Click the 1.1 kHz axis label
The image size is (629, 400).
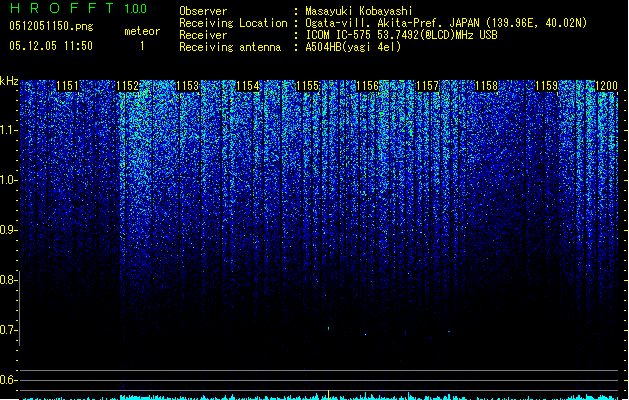point(8,130)
